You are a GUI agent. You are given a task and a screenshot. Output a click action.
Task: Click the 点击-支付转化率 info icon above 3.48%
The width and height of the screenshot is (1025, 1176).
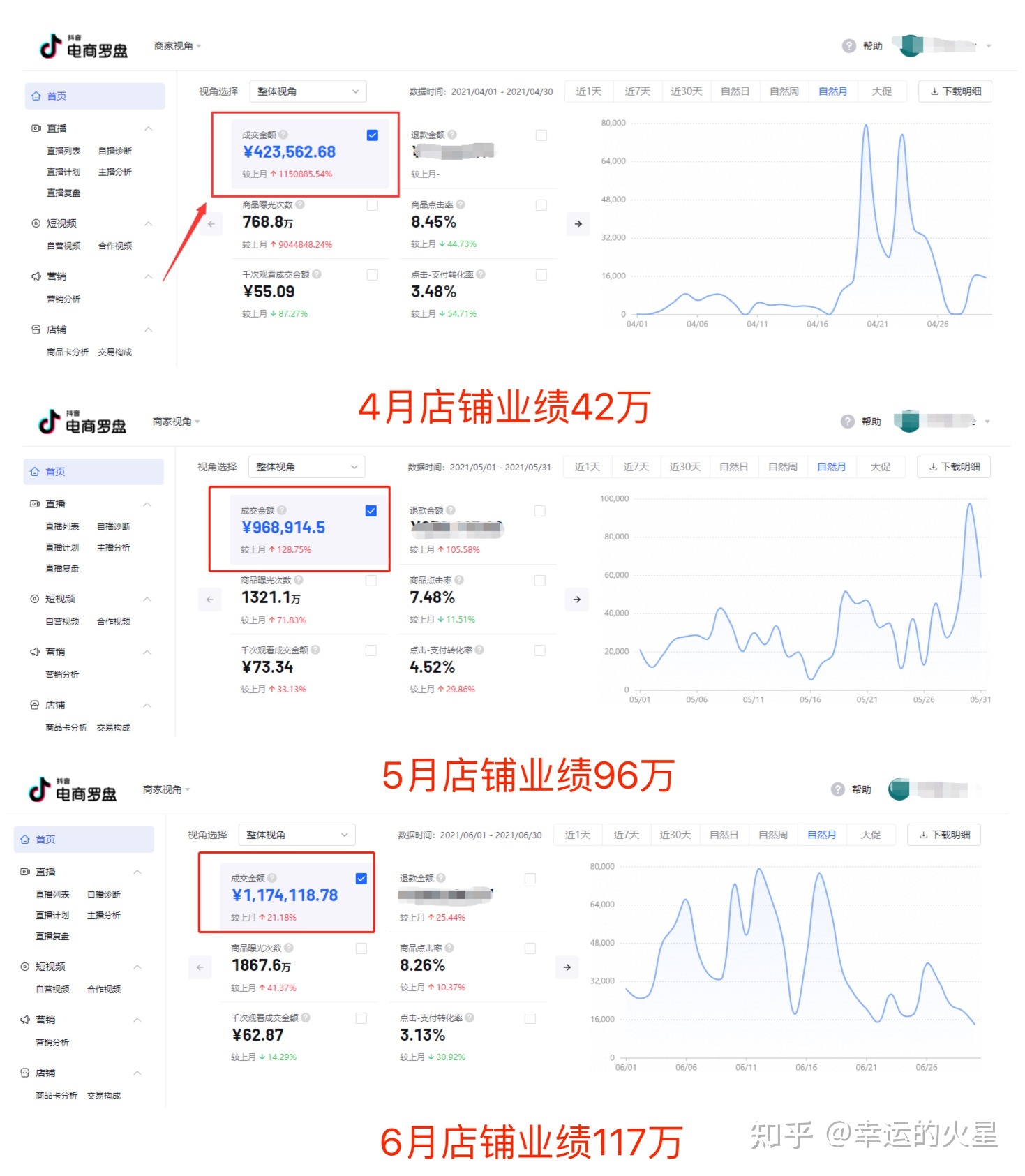tap(481, 274)
